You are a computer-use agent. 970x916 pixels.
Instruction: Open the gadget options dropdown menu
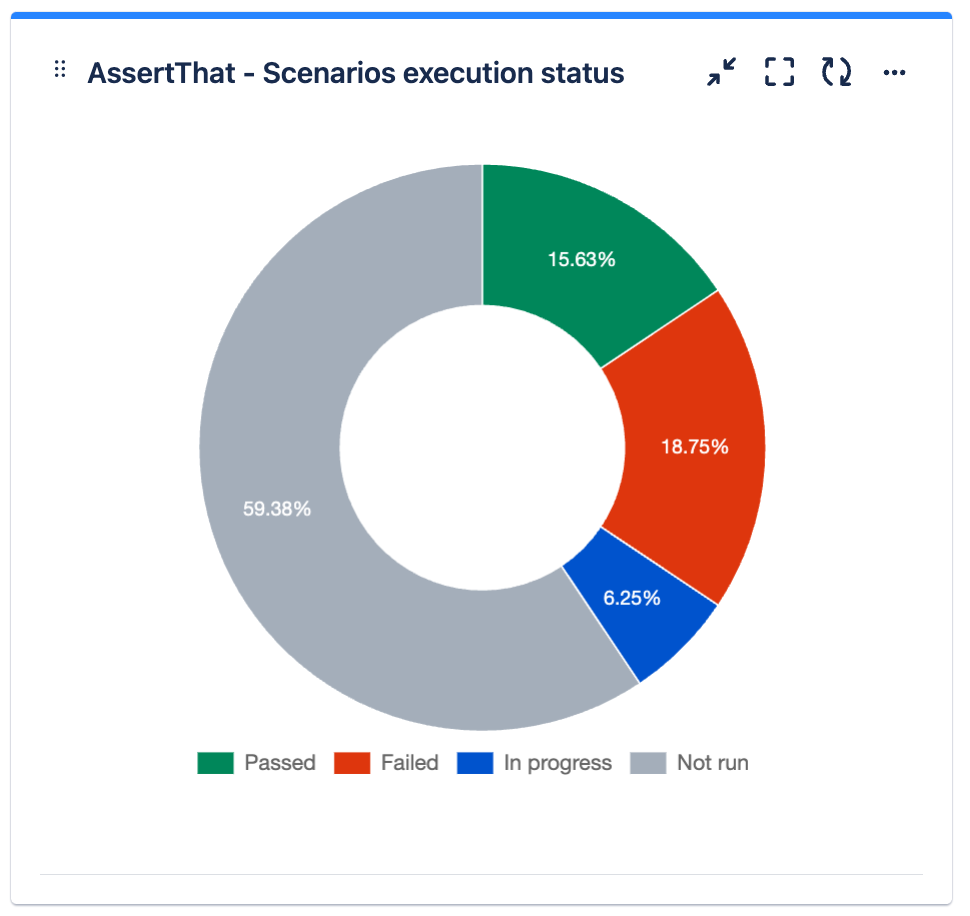894,72
